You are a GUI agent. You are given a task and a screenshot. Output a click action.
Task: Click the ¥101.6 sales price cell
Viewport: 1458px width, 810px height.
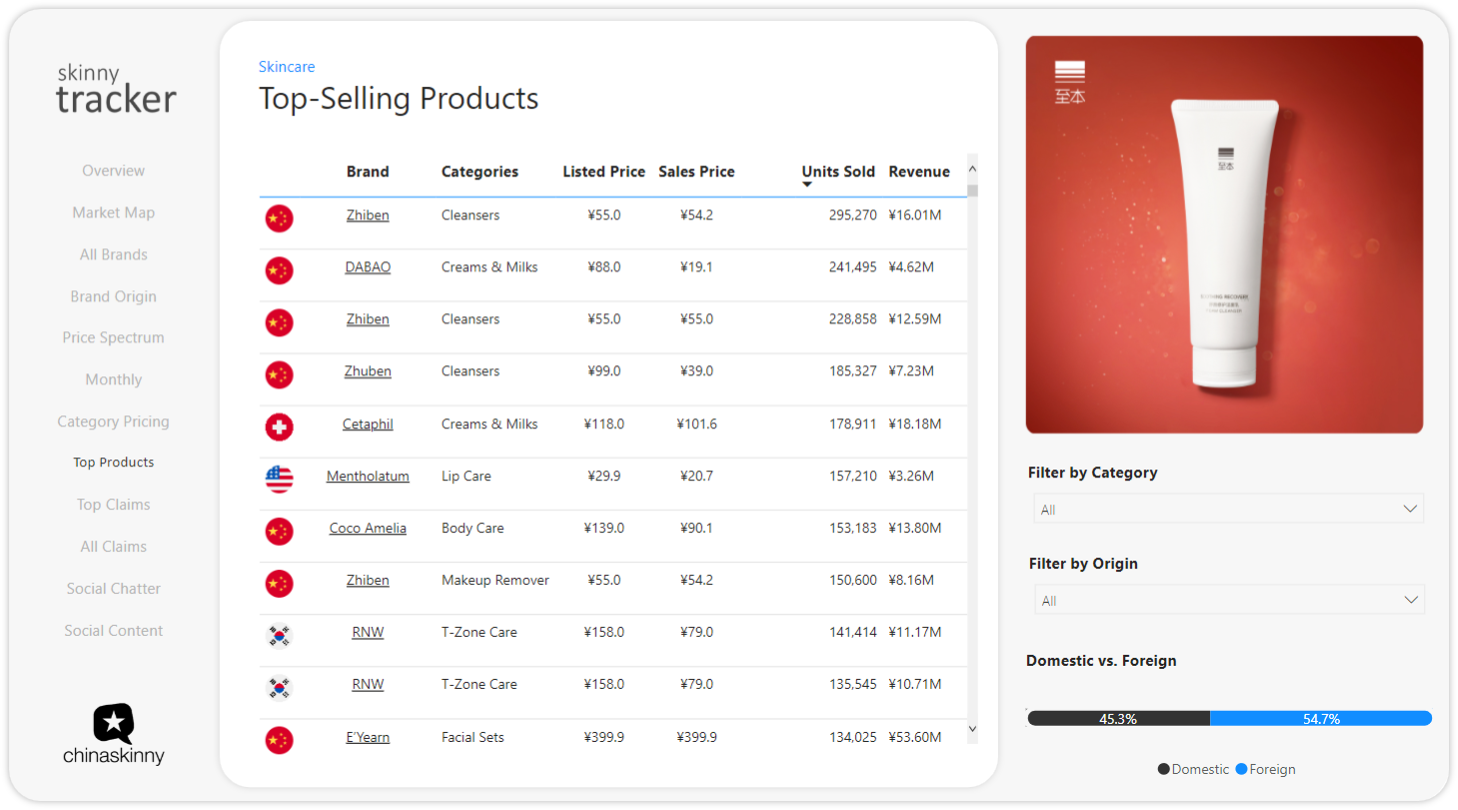click(697, 424)
